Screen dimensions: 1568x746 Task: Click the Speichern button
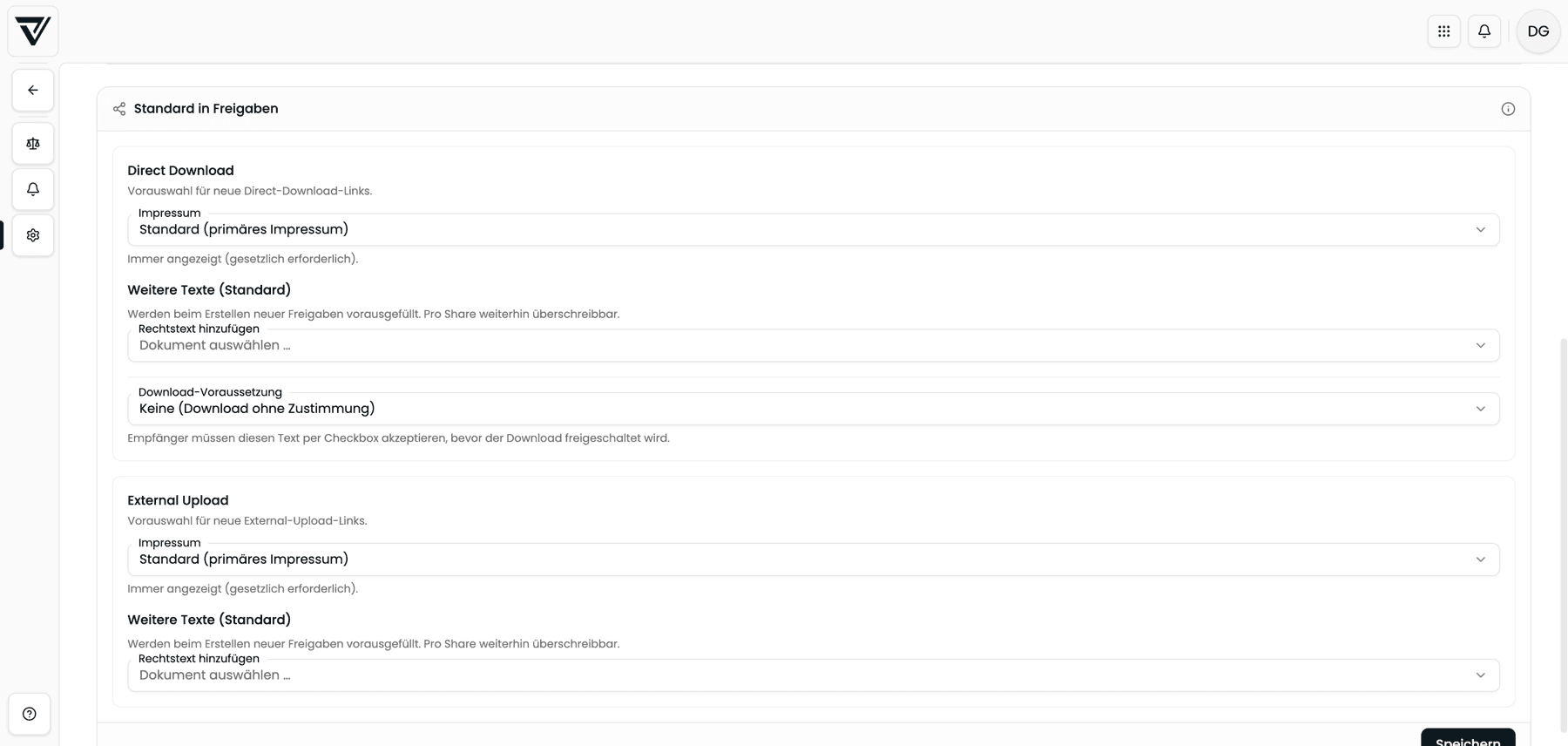click(x=1468, y=738)
